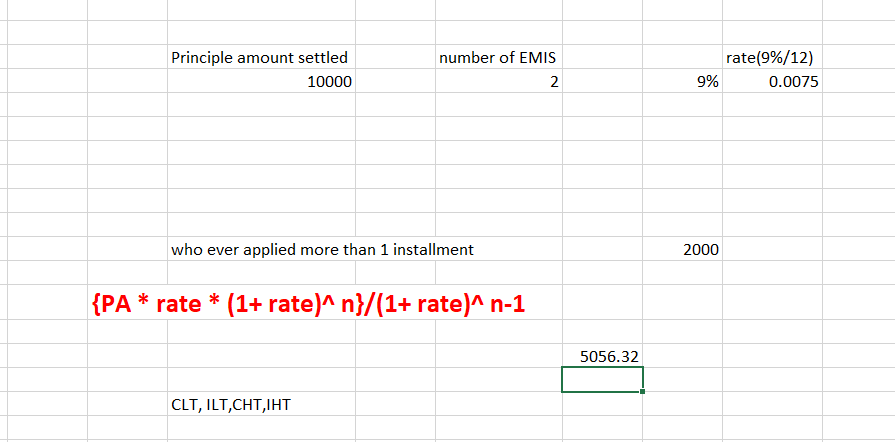Select the 'CLT, ILT,CHT,IHT' cell

[x=261, y=404]
